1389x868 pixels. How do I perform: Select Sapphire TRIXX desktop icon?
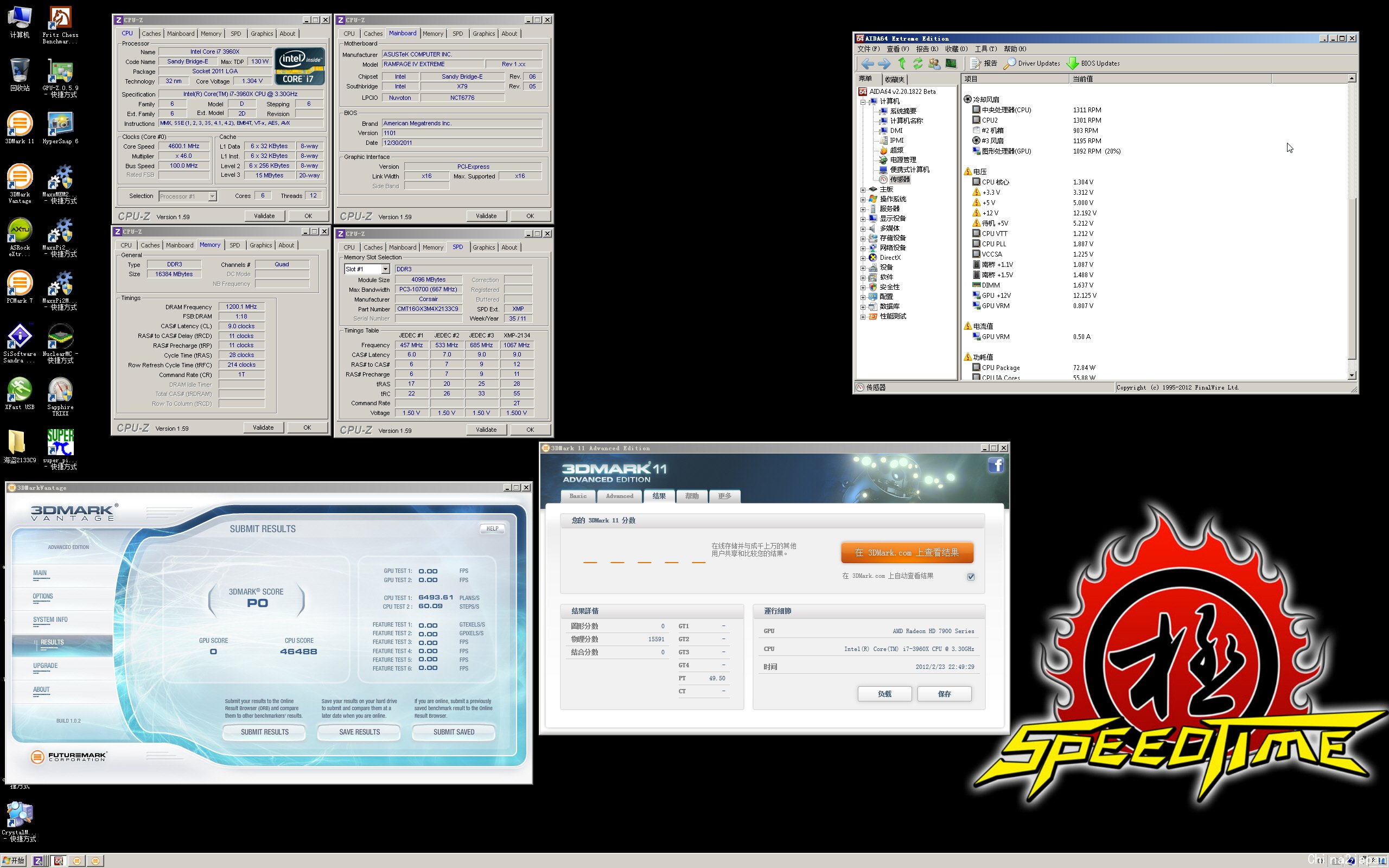coord(60,396)
